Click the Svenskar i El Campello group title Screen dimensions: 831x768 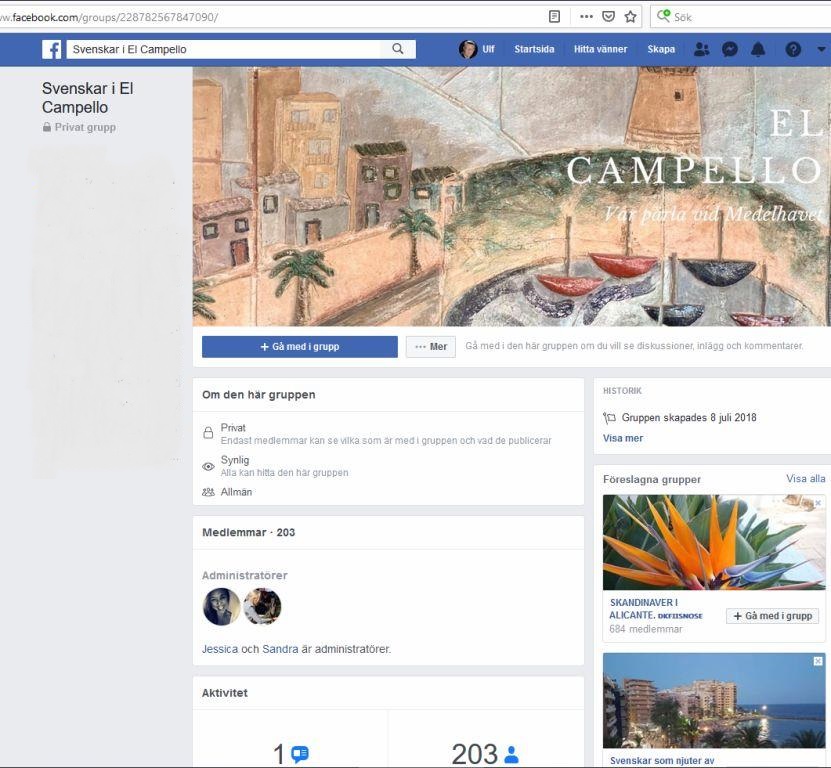click(x=87, y=98)
